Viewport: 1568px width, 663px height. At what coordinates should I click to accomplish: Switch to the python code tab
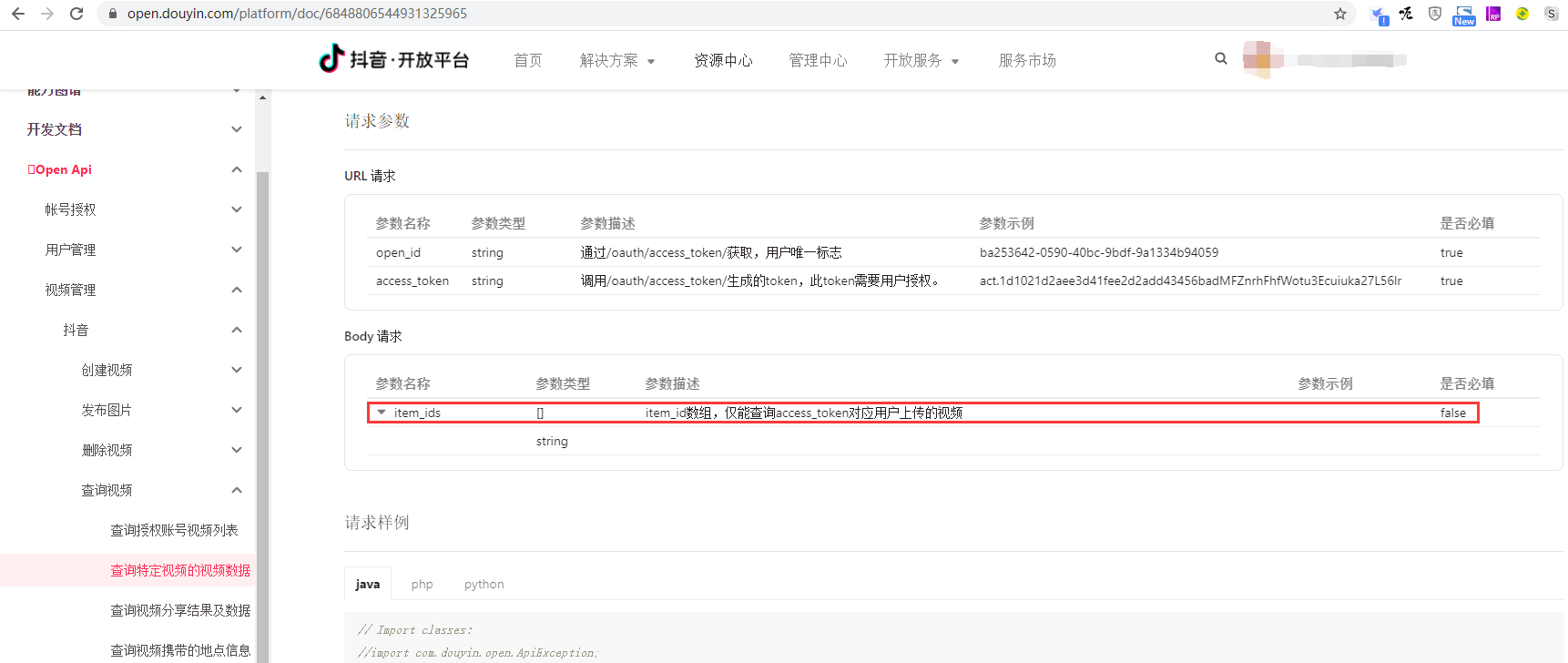pos(484,584)
